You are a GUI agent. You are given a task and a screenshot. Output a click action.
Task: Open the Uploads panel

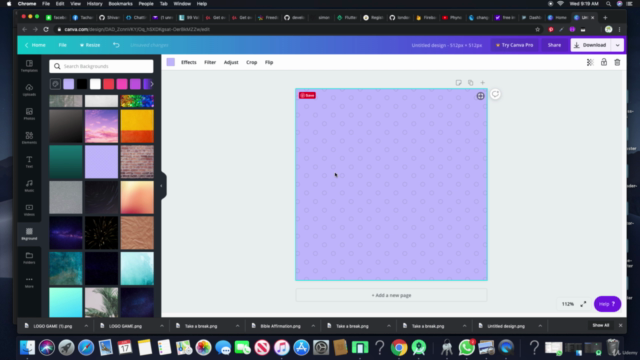pyautogui.click(x=29, y=90)
